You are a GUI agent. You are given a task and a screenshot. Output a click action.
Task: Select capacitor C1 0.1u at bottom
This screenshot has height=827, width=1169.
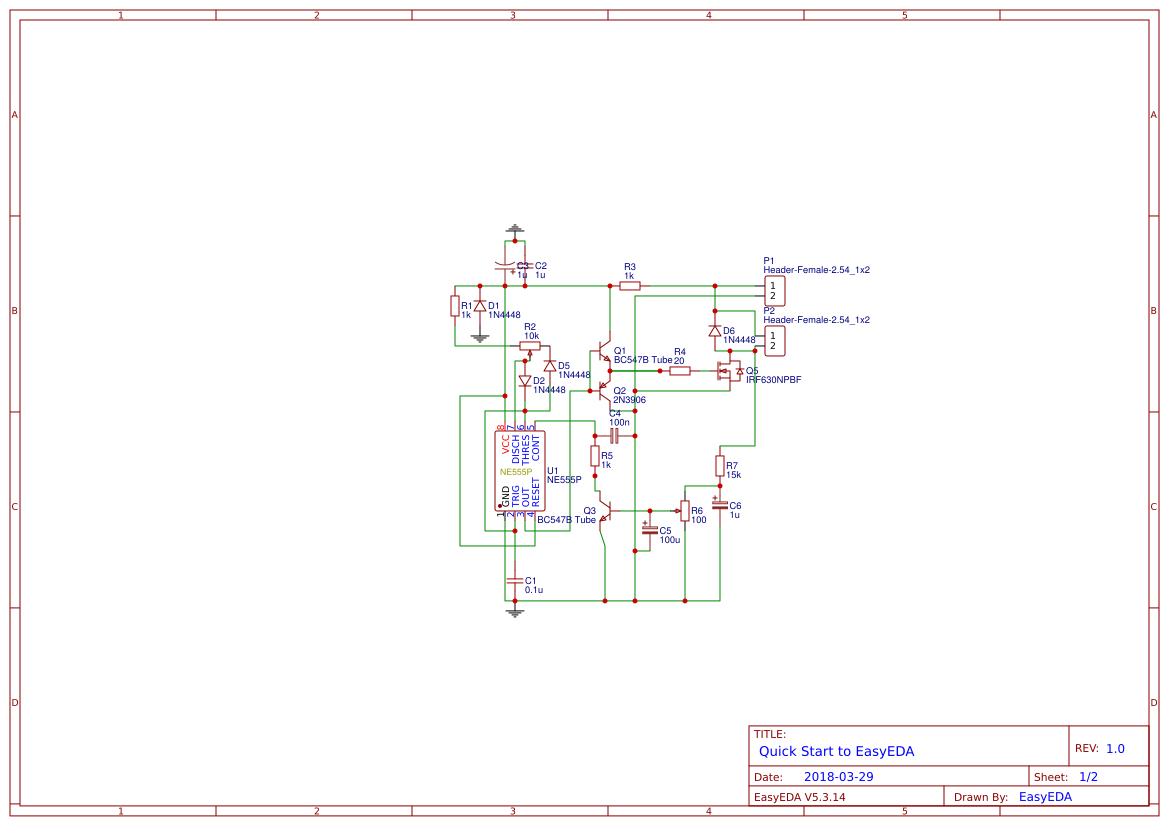(514, 580)
